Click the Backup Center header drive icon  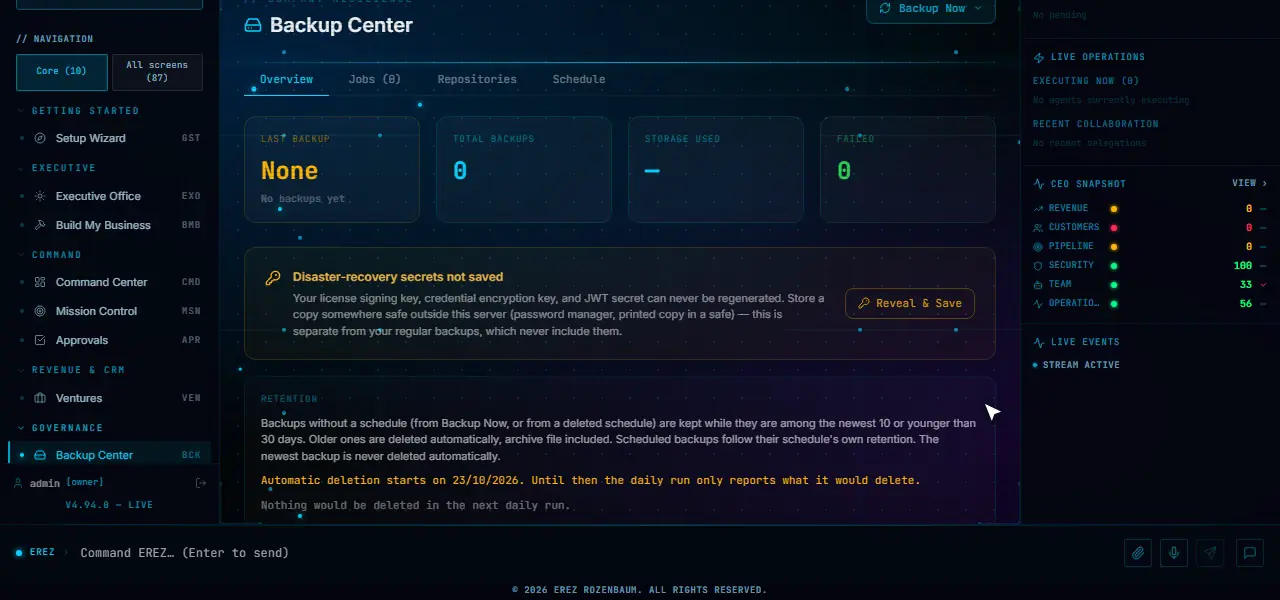253,25
